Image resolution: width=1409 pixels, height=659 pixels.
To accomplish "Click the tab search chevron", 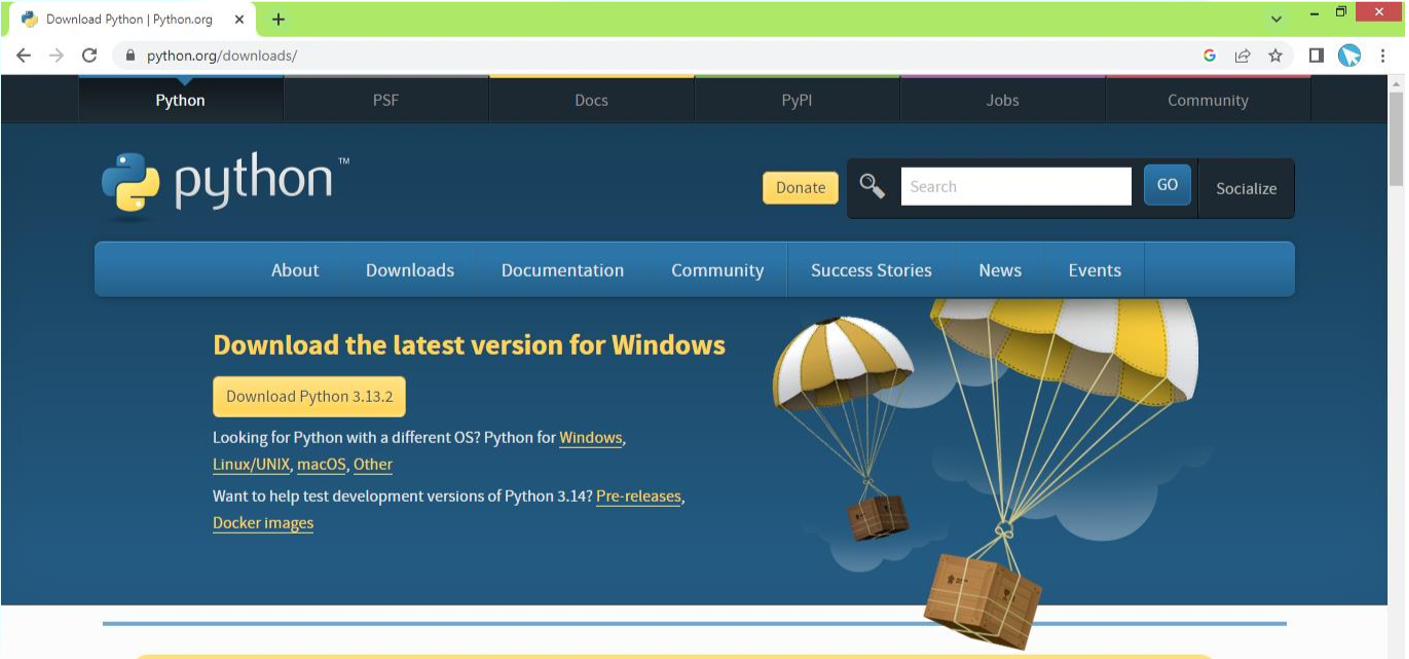I will [x=1276, y=19].
